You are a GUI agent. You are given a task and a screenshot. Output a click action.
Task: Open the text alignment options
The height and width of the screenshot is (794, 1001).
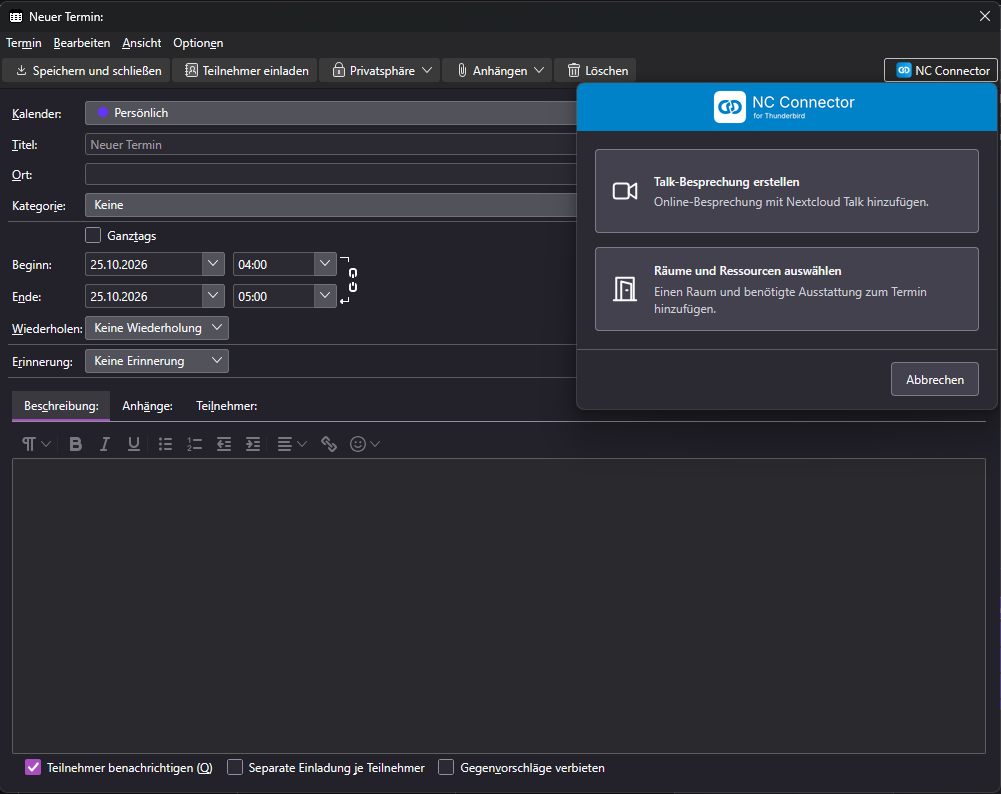click(x=292, y=444)
